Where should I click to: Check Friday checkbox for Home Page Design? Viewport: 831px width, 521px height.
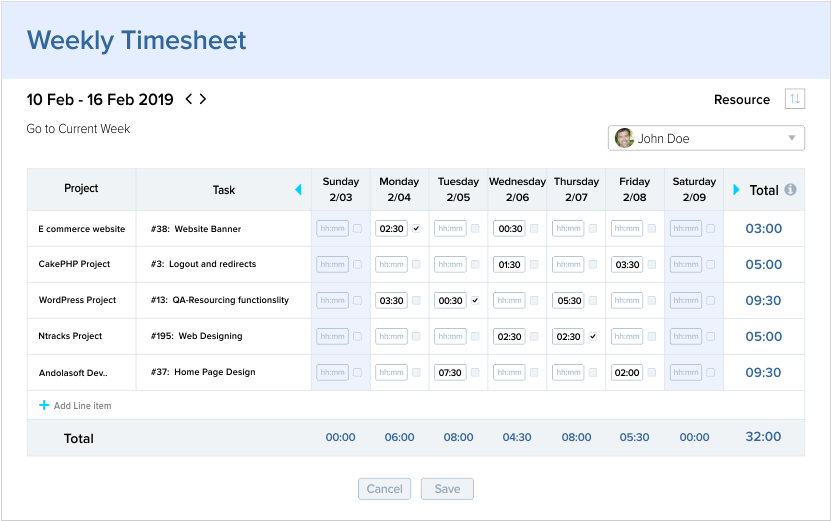coord(652,373)
